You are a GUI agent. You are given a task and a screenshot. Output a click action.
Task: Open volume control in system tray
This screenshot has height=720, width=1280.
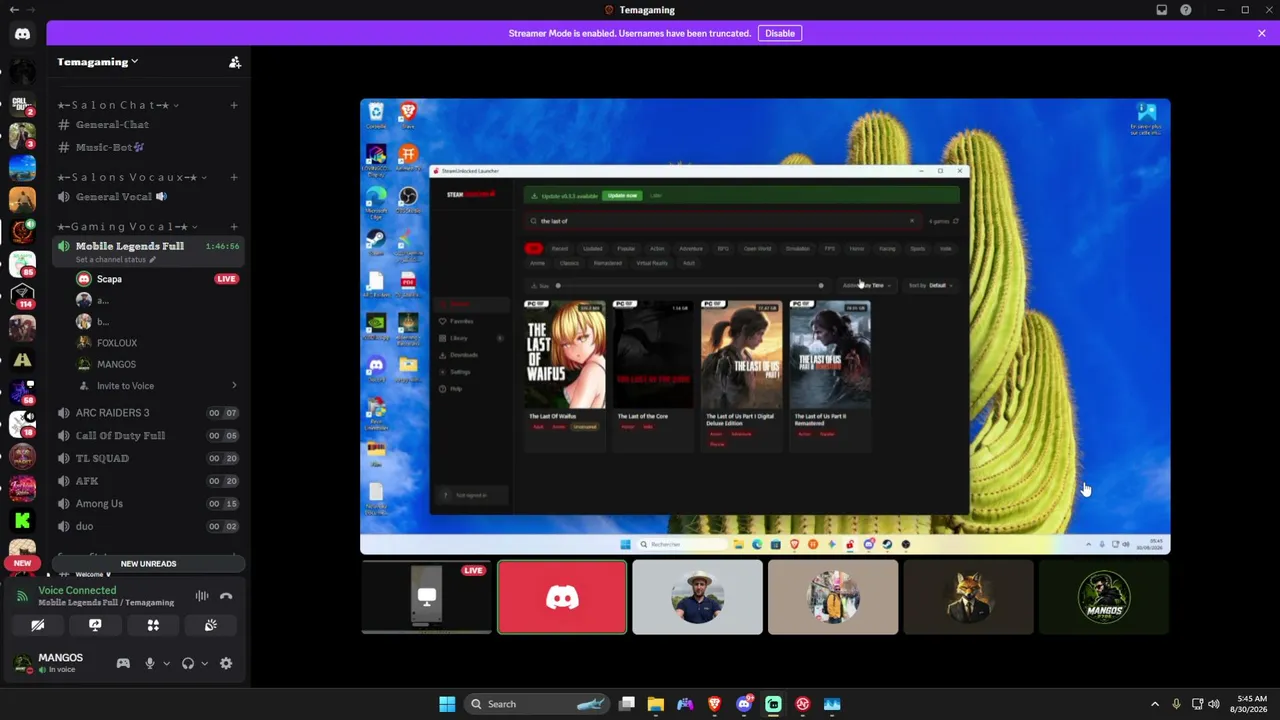pos(1213,704)
